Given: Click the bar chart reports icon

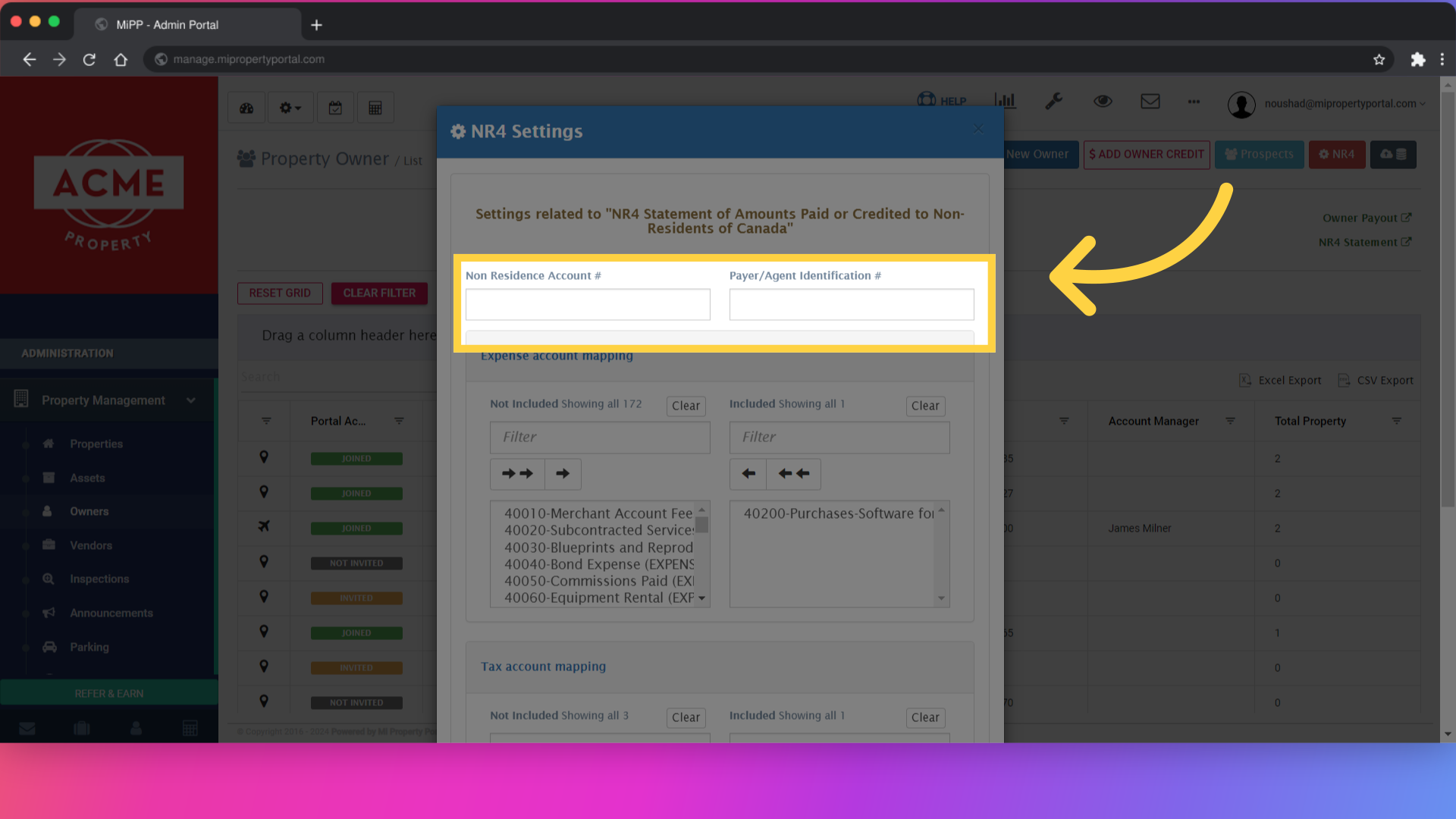Looking at the screenshot, I should pyautogui.click(x=1005, y=101).
